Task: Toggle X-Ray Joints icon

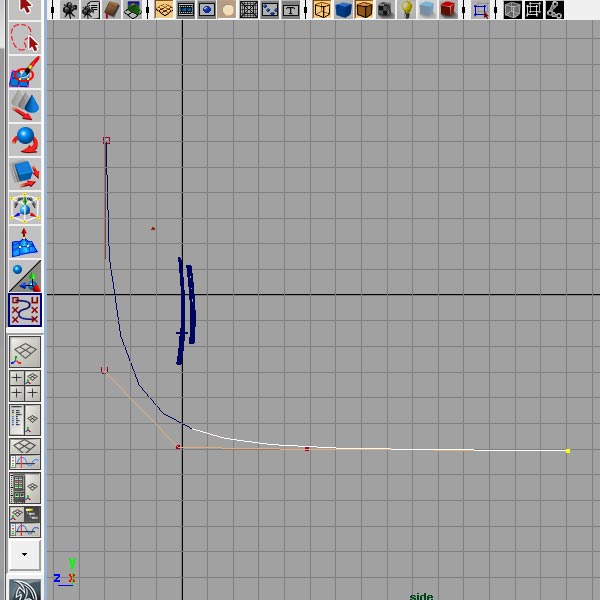Action: coord(554,10)
